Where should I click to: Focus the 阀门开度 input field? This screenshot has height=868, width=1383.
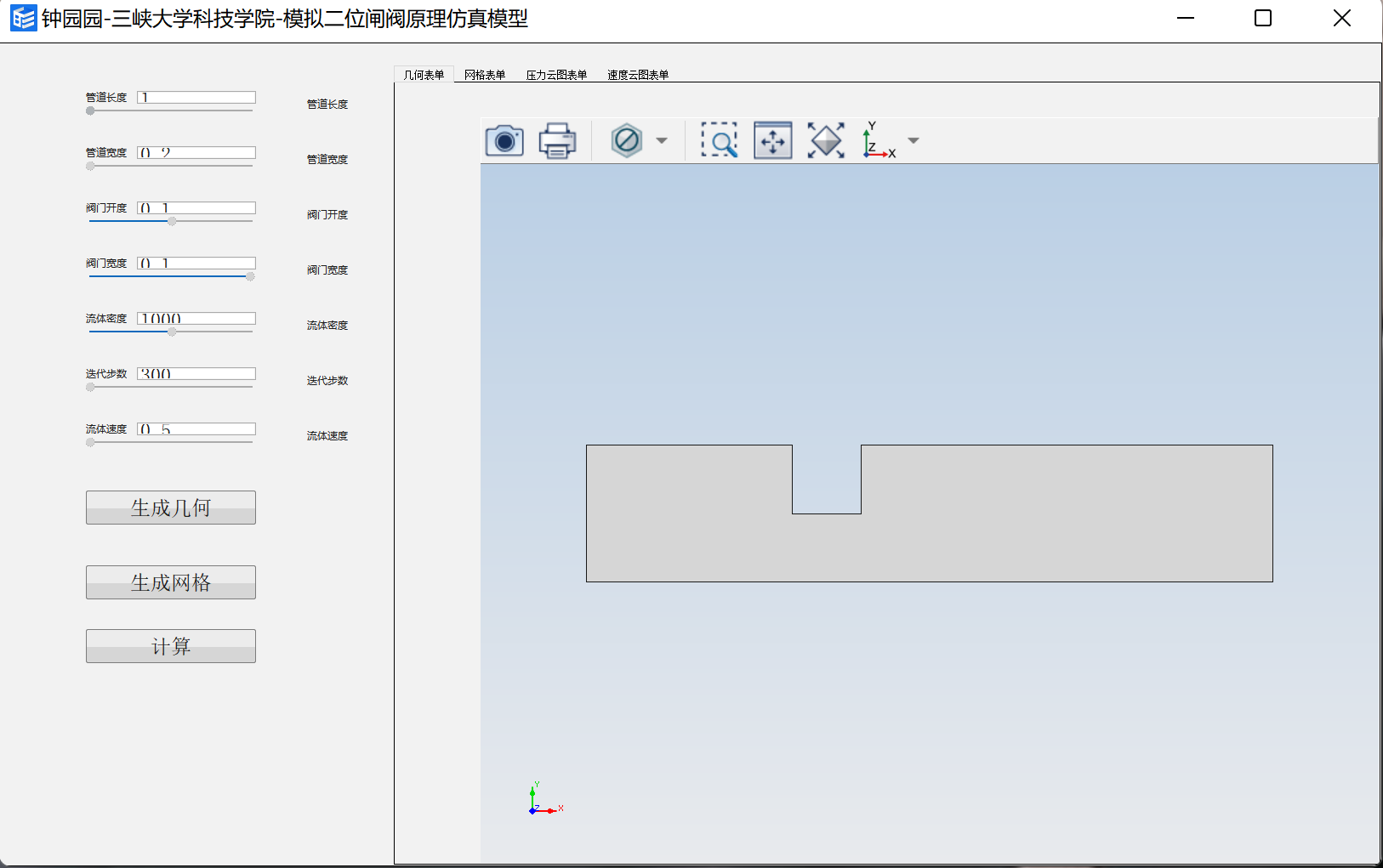[x=196, y=208]
